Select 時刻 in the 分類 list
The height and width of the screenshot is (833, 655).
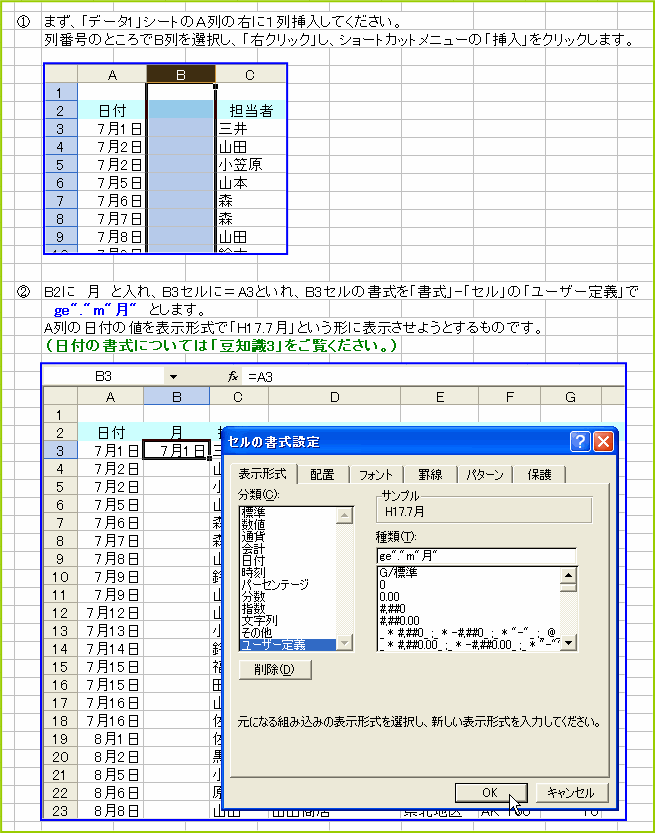point(288,573)
